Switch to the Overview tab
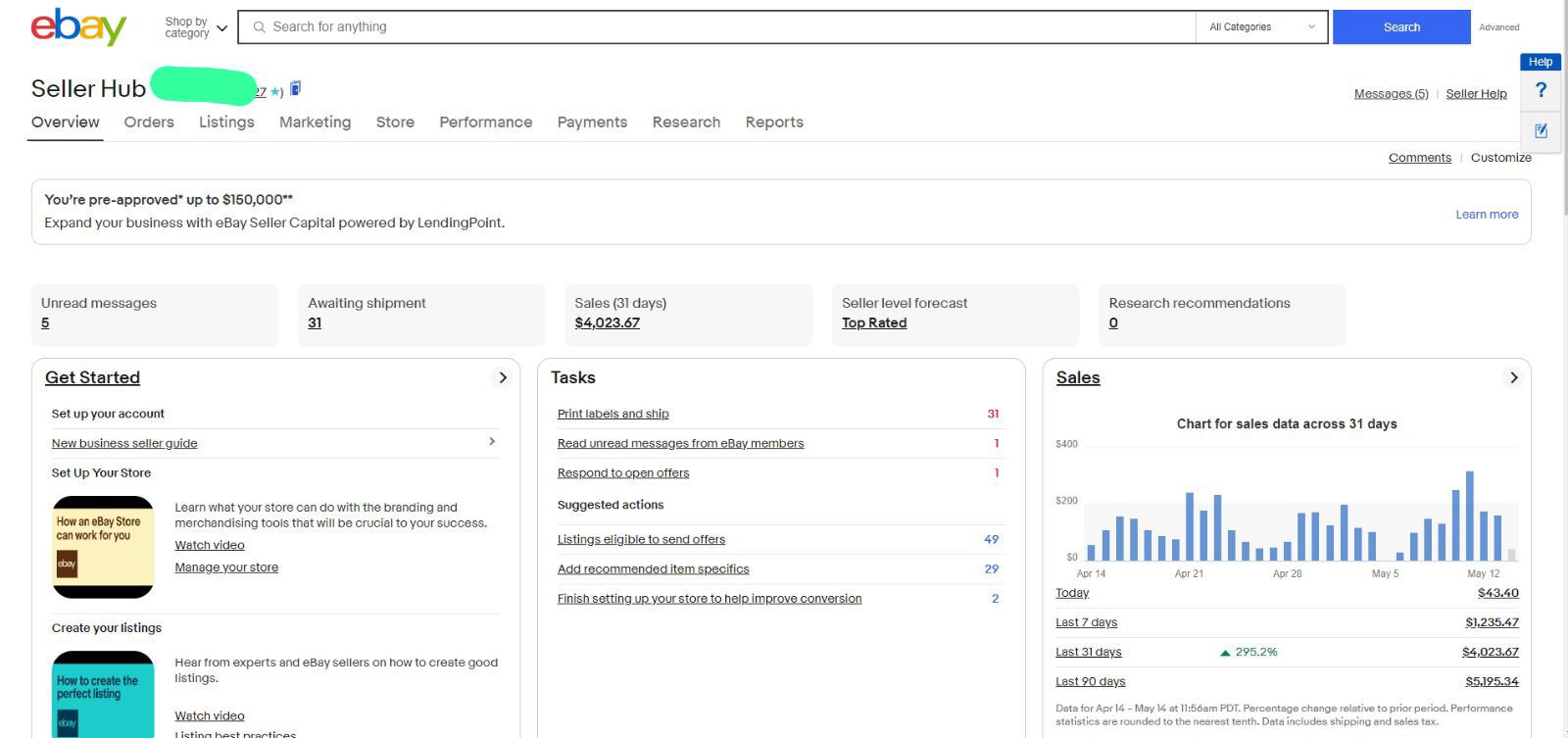Viewport: 1568px width, 738px height. point(66,122)
